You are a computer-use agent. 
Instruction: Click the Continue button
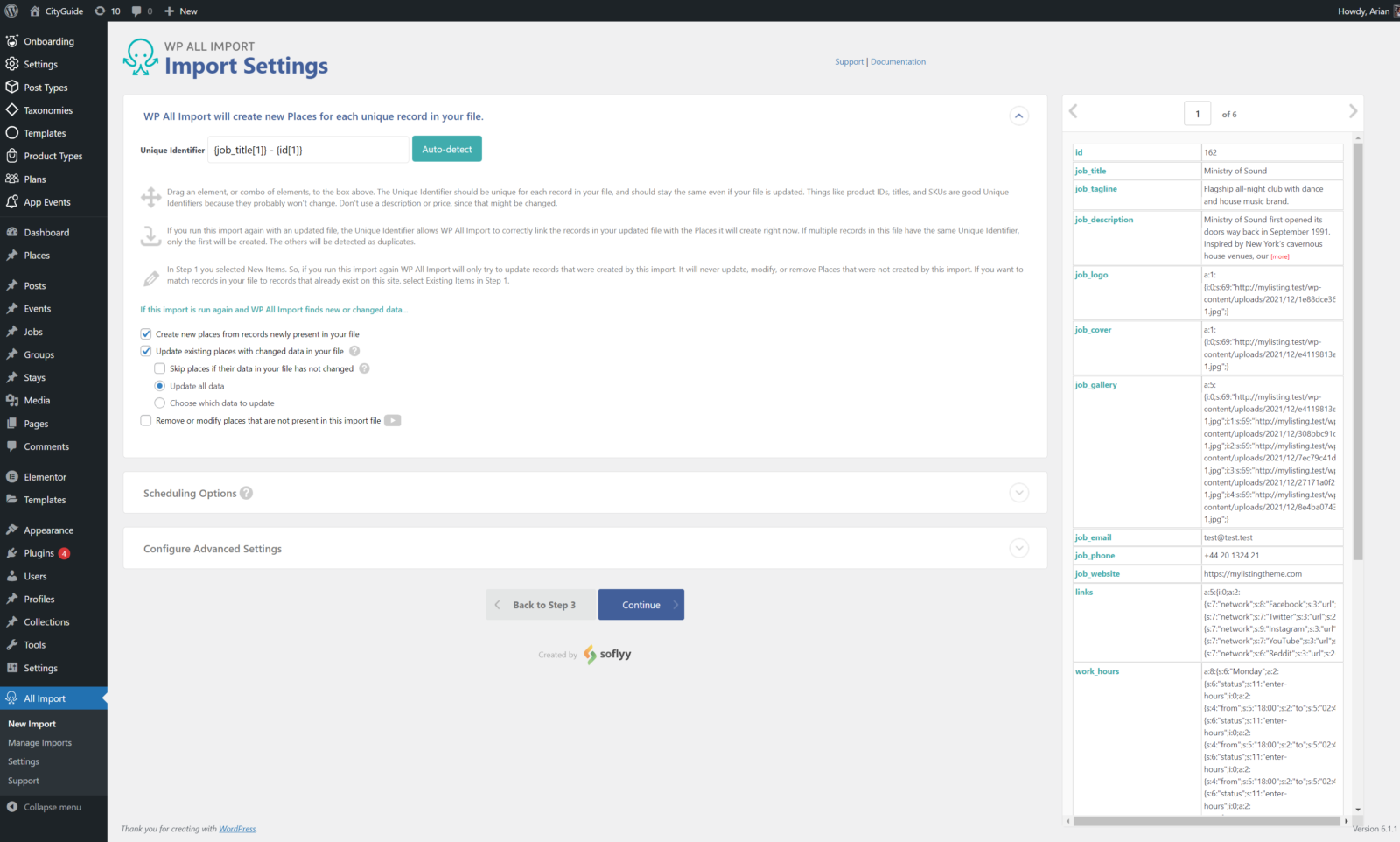(640, 604)
